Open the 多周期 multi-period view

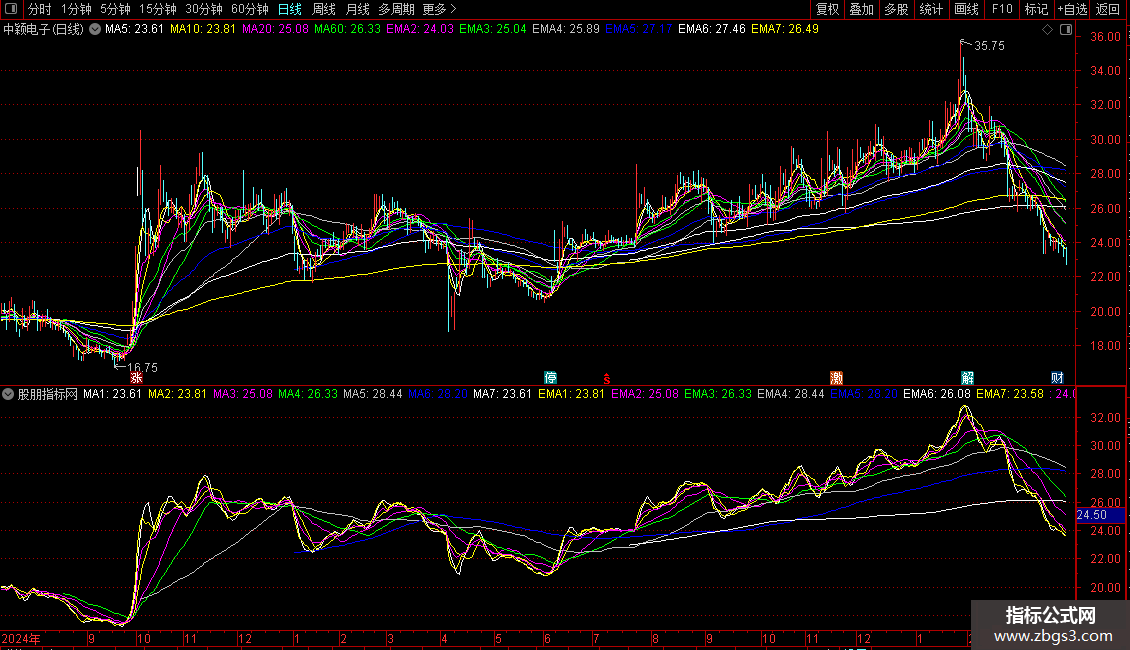tap(396, 9)
